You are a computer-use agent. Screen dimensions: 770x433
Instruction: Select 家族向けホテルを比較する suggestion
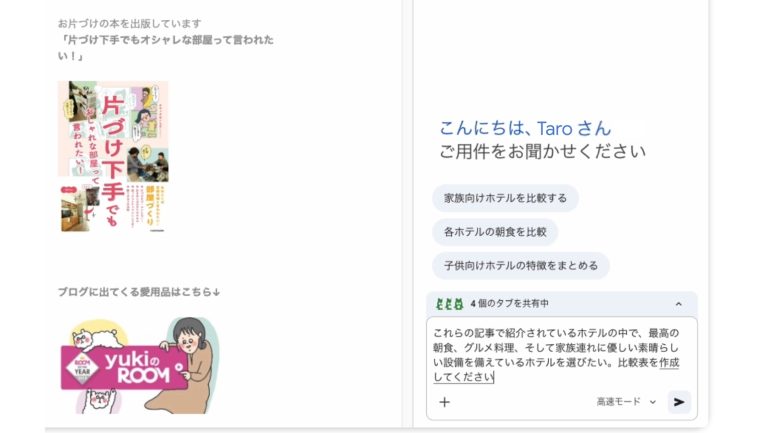click(505, 198)
